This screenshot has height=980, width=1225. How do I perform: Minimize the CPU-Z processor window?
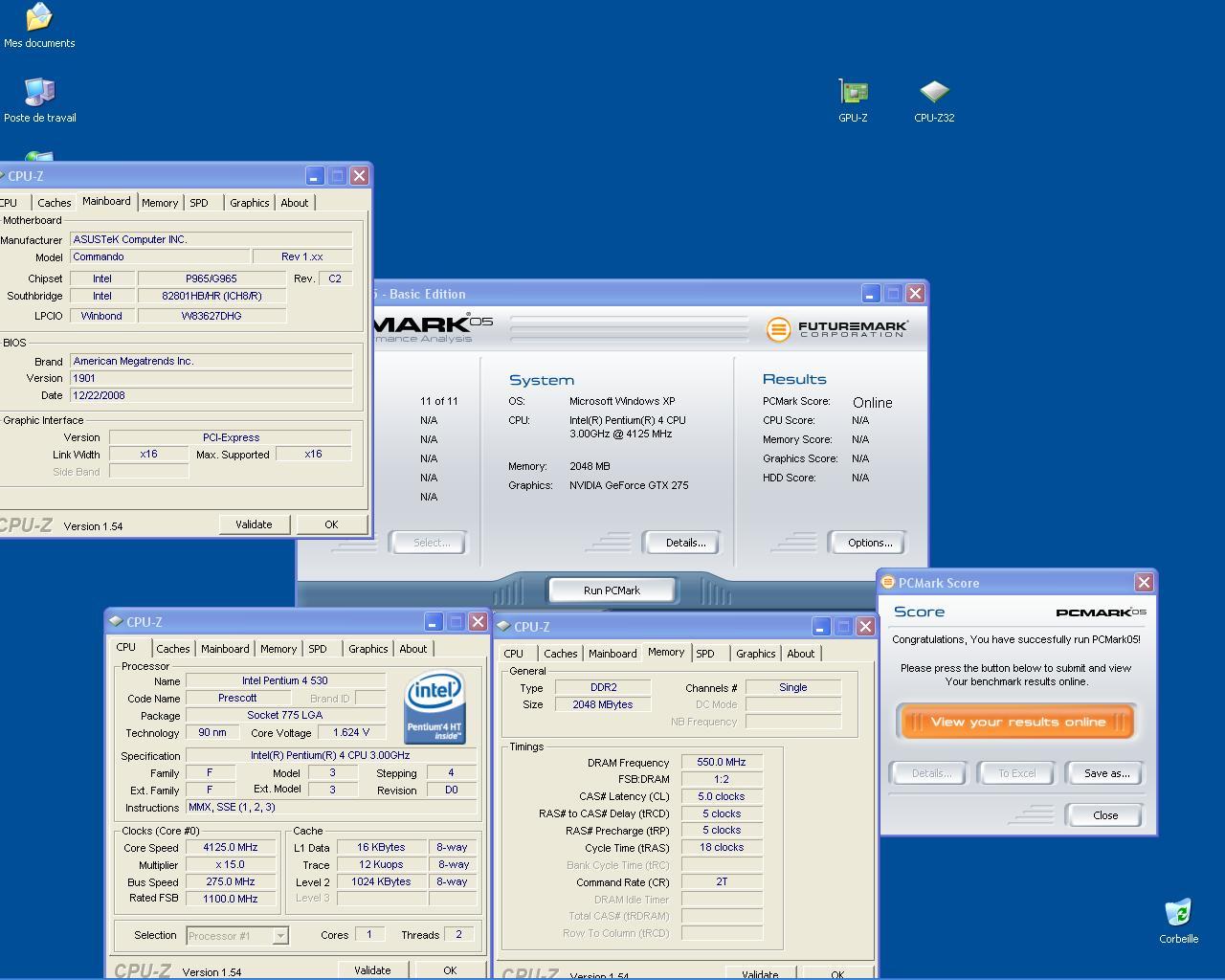pyautogui.click(x=434, y=621)
